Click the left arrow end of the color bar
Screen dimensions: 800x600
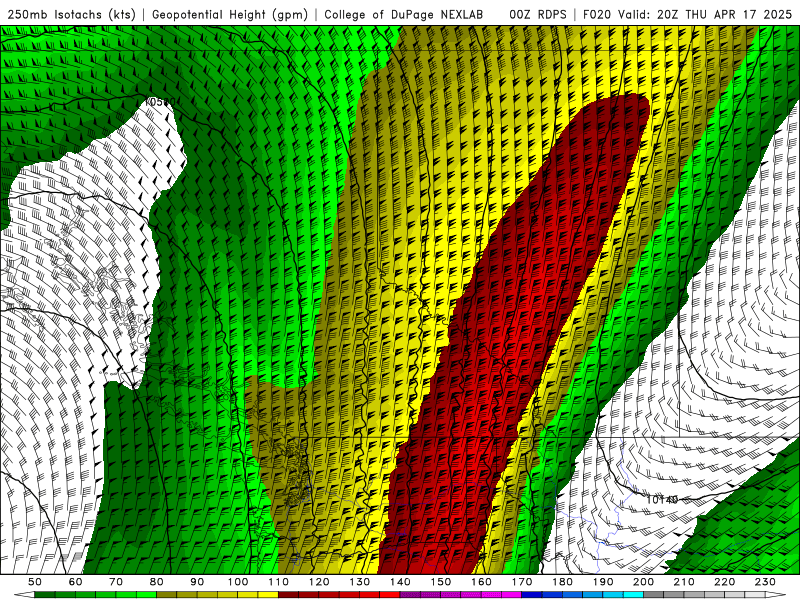click(24, 595)
